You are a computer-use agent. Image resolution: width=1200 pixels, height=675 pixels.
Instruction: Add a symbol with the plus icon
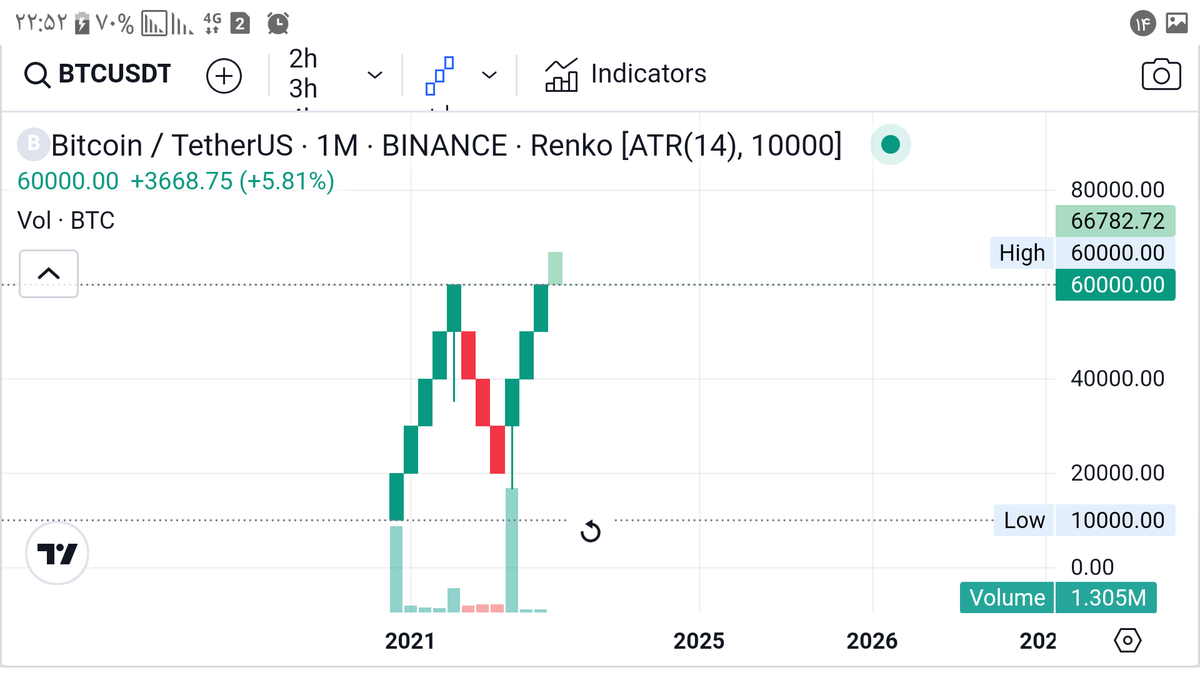224,75
